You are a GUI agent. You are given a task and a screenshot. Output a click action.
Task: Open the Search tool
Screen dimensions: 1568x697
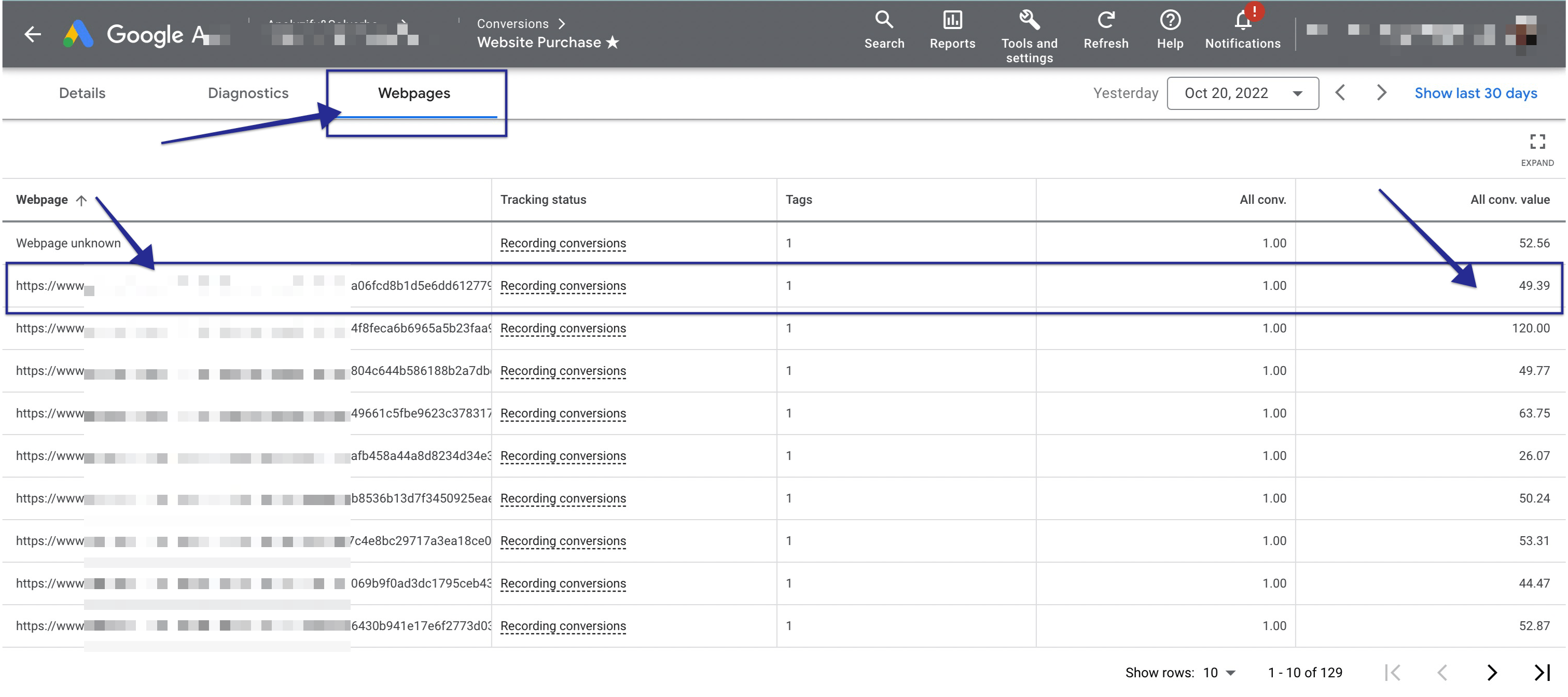[x=884, y=30]
